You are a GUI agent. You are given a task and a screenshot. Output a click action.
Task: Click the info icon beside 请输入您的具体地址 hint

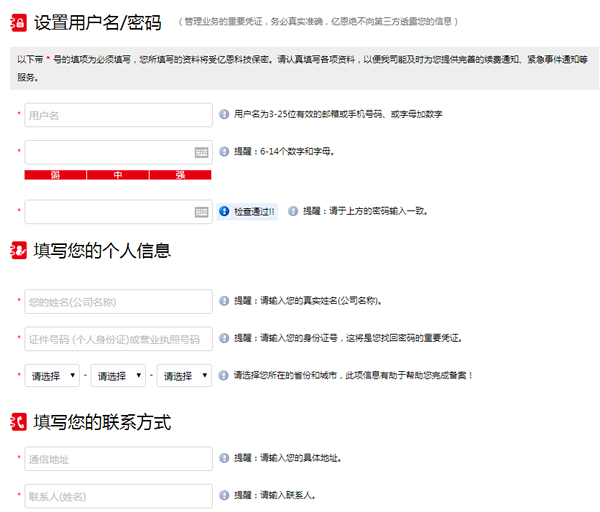[x=224, y=458]
